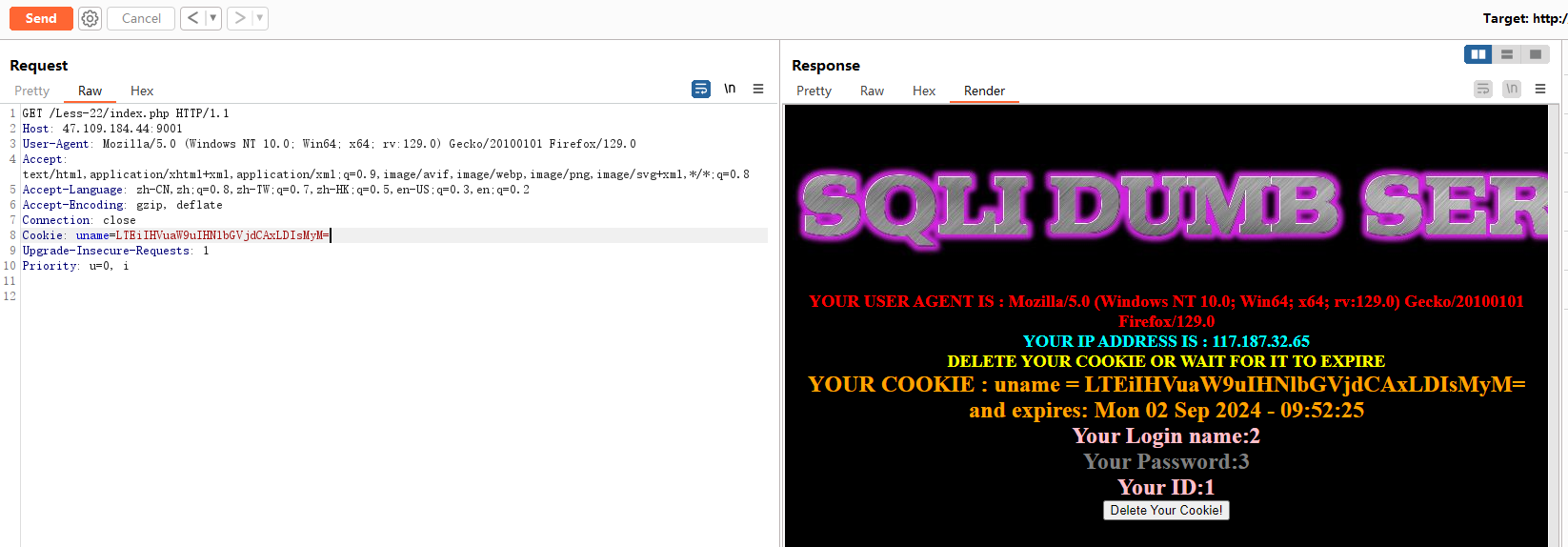Open the back history dropdown arrow
The width and height of the screenshot is (1568, 547).
213,18
